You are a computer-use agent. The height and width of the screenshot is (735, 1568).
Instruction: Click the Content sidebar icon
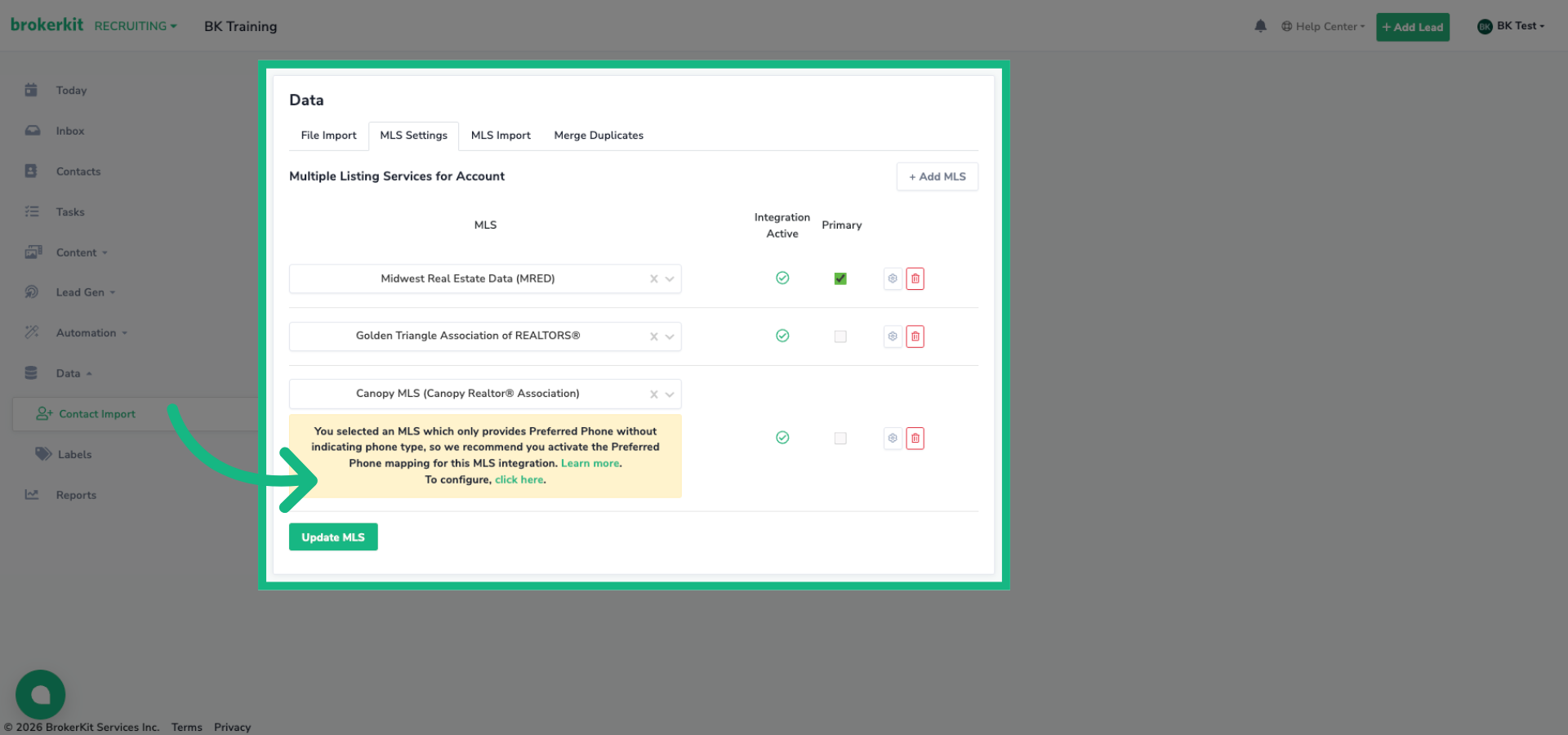(33, 252)
